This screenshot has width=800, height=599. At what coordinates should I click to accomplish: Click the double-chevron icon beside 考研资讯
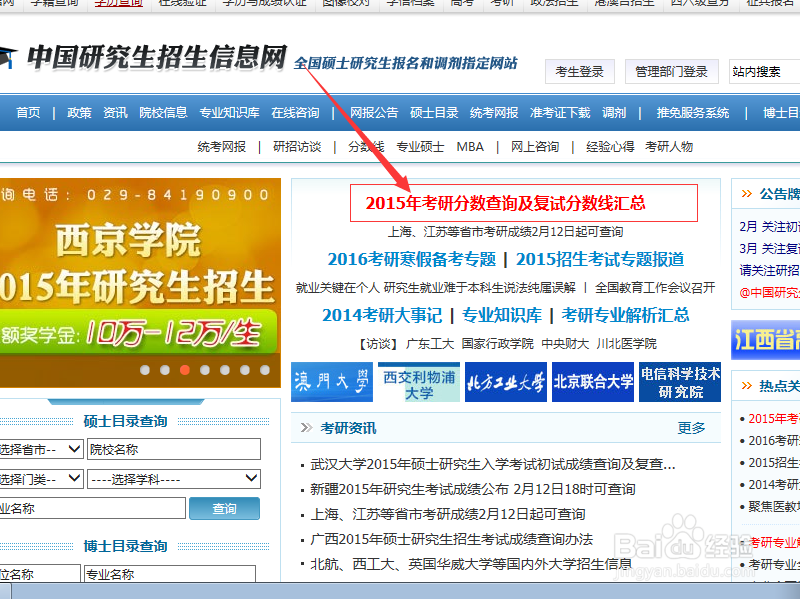click(306, 428)
